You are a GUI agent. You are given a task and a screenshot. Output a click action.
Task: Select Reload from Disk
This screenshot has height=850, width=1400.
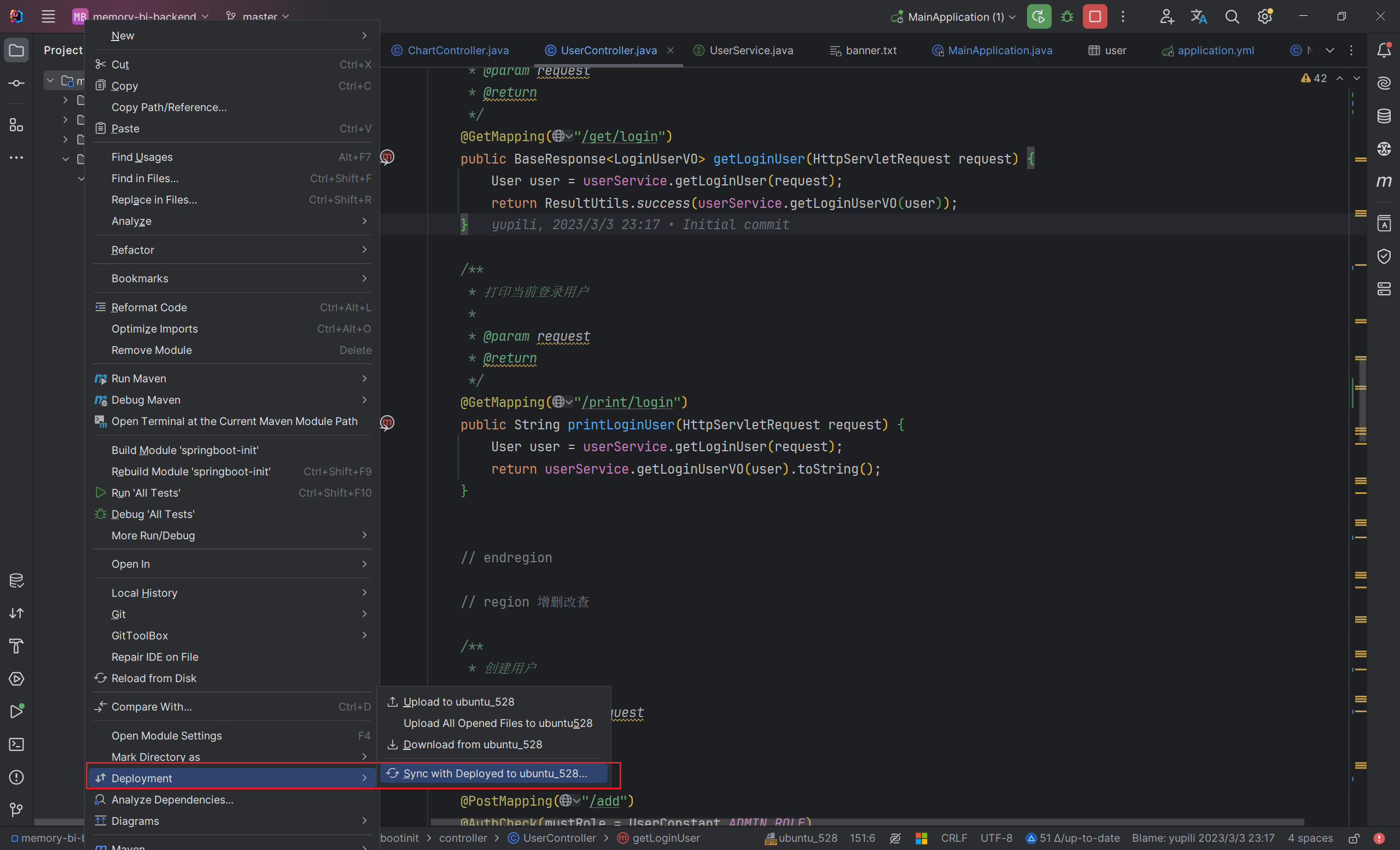click(232, 678)
